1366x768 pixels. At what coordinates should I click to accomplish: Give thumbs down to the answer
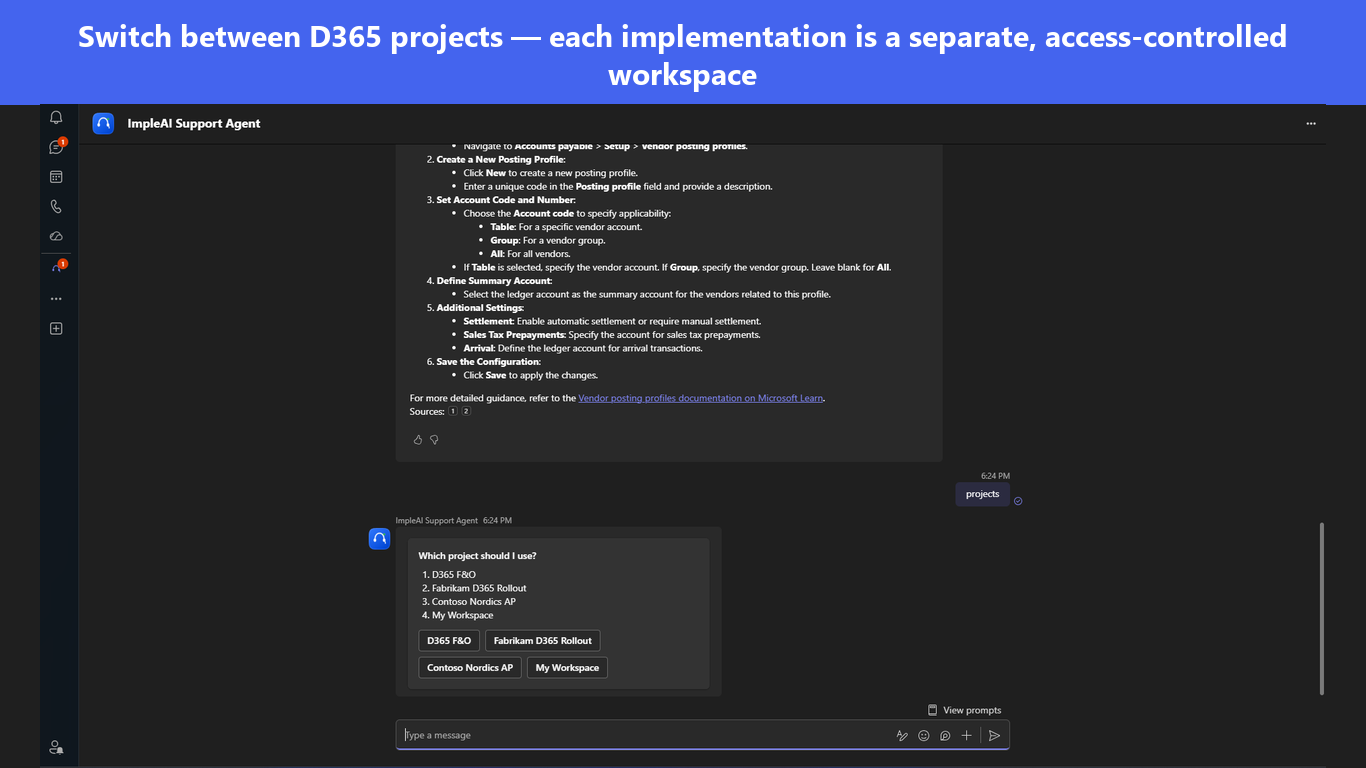click(x=434, y=439)
